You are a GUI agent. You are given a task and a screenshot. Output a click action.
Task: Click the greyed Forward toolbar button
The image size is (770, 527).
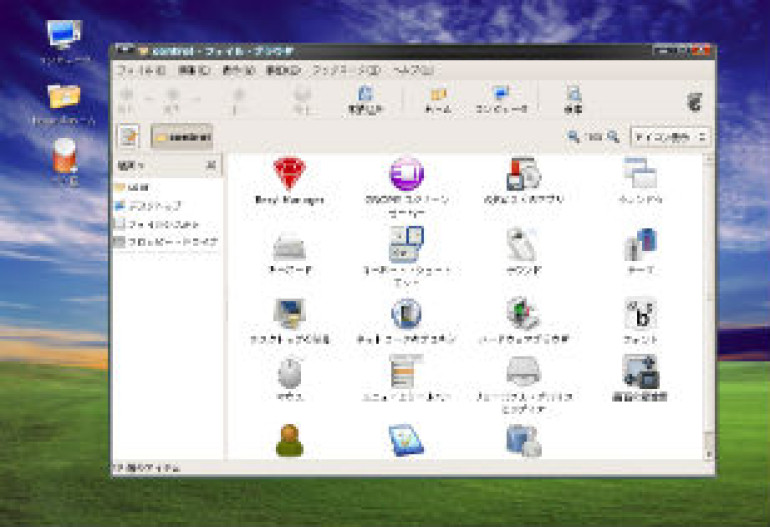pyautogui.click(x=172, y=100)
